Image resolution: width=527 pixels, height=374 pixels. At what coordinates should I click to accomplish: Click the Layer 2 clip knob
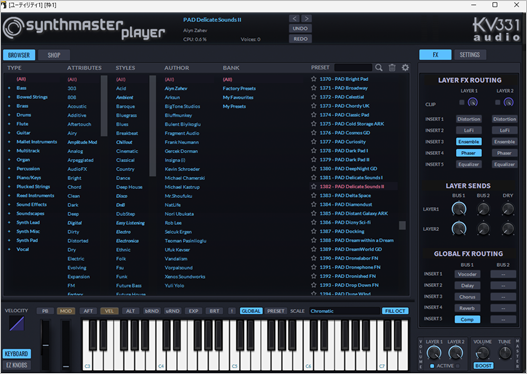(509, 102)
